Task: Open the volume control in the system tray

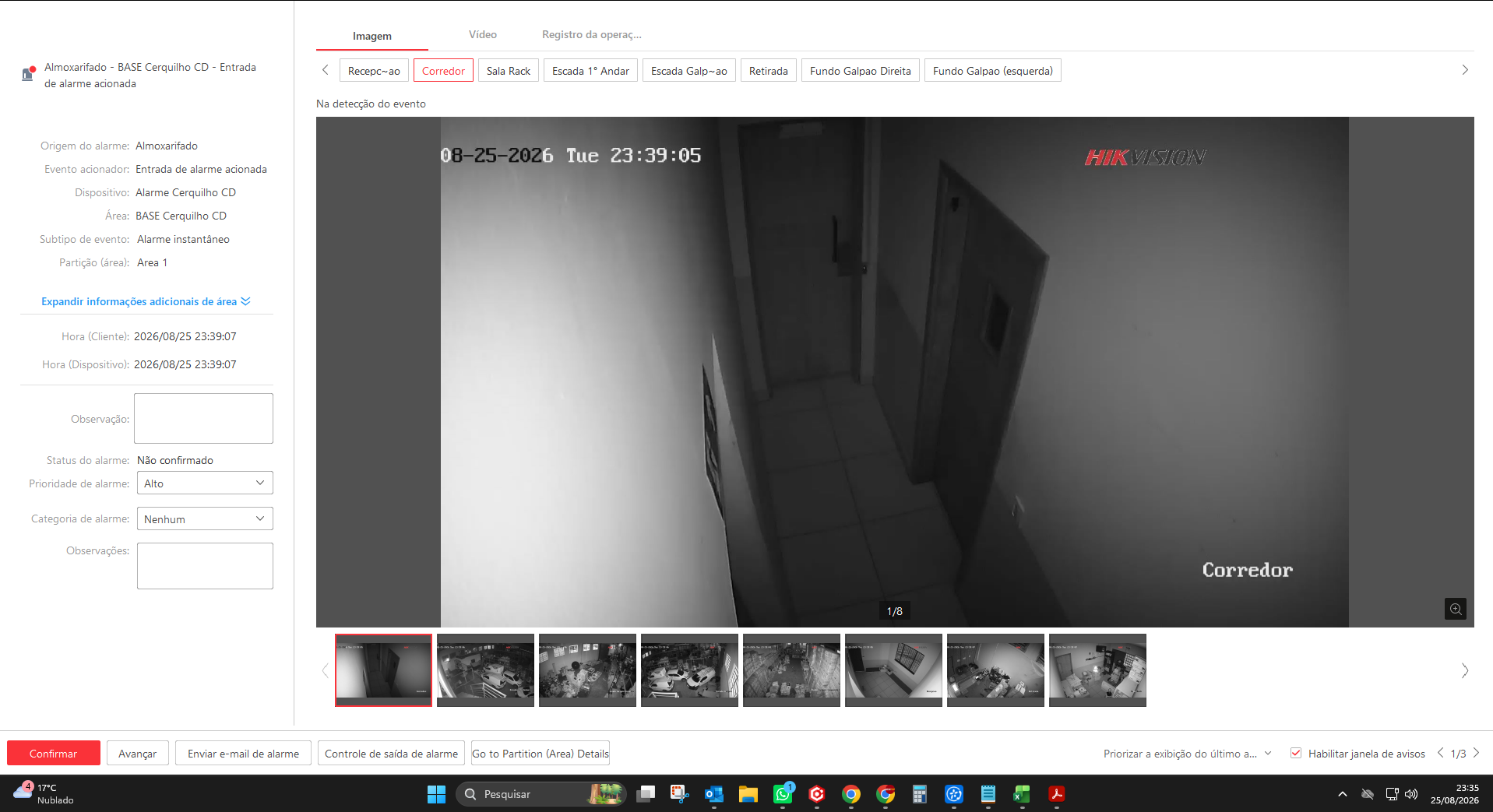Action: tap(1411, 794)
